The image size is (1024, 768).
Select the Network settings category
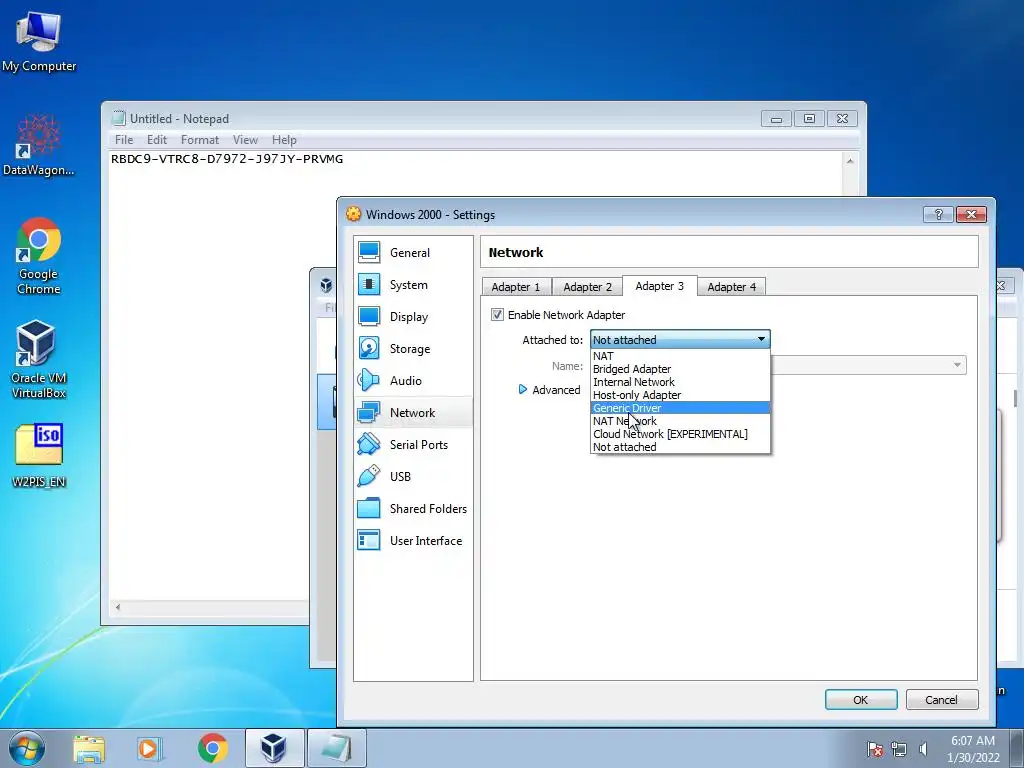413,413
